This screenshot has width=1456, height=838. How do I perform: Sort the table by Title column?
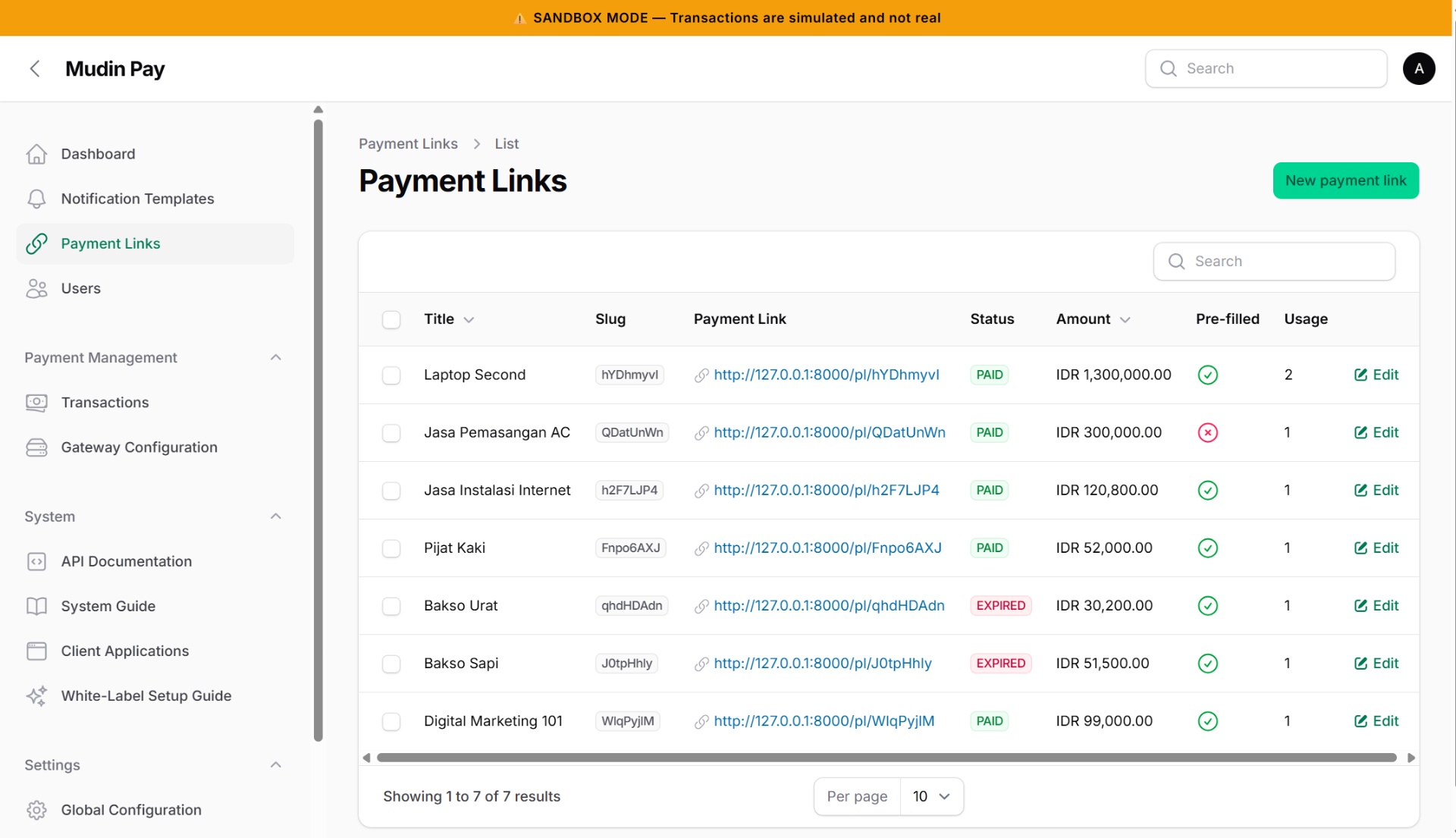pyautogui.click(x=449, y=319)
